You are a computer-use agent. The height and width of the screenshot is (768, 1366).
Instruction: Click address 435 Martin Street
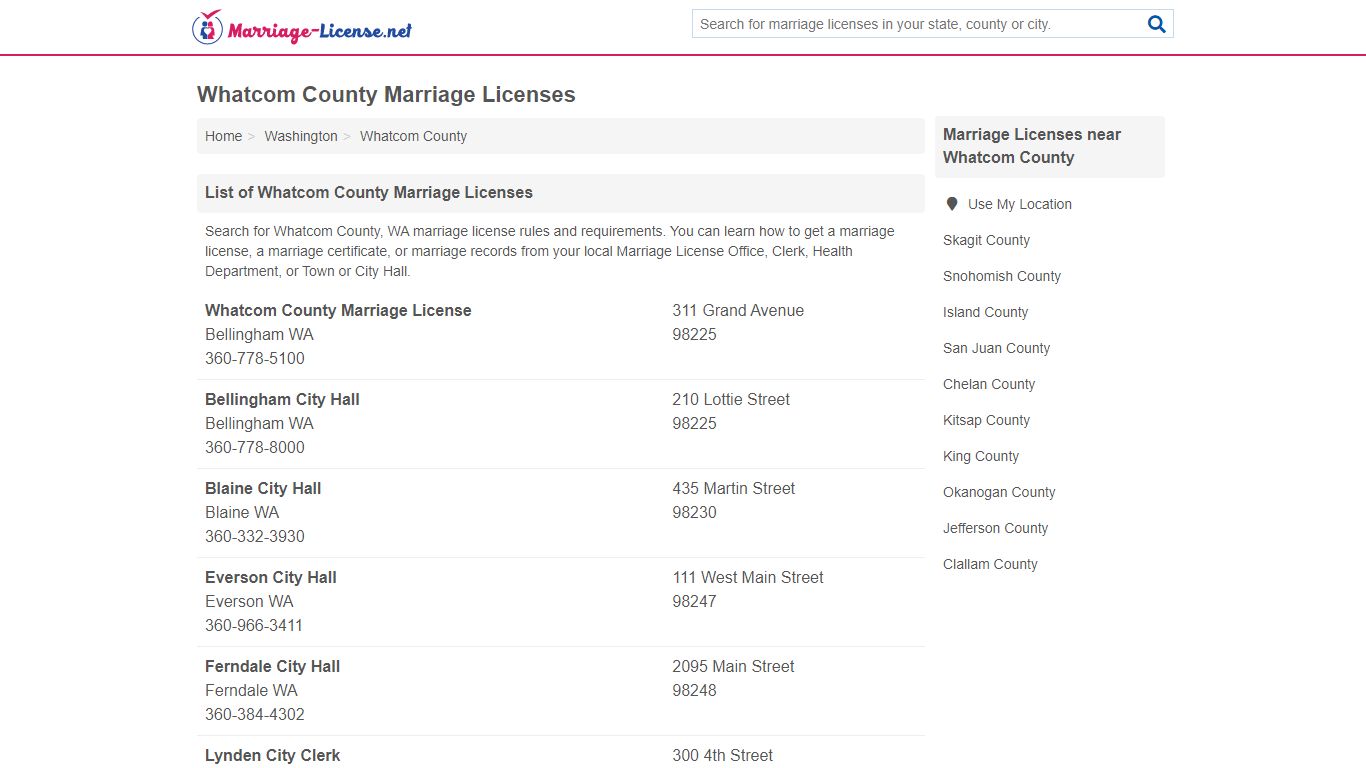[734, 488]
